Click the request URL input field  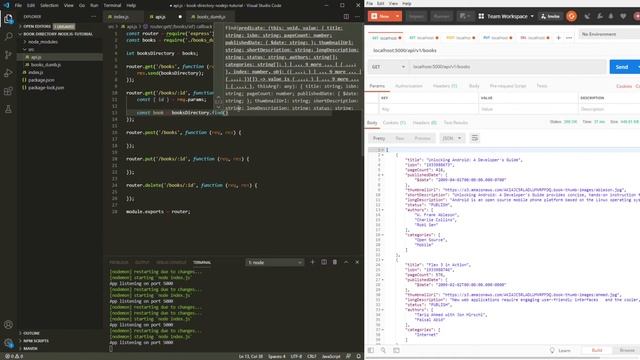pos(508,67)
